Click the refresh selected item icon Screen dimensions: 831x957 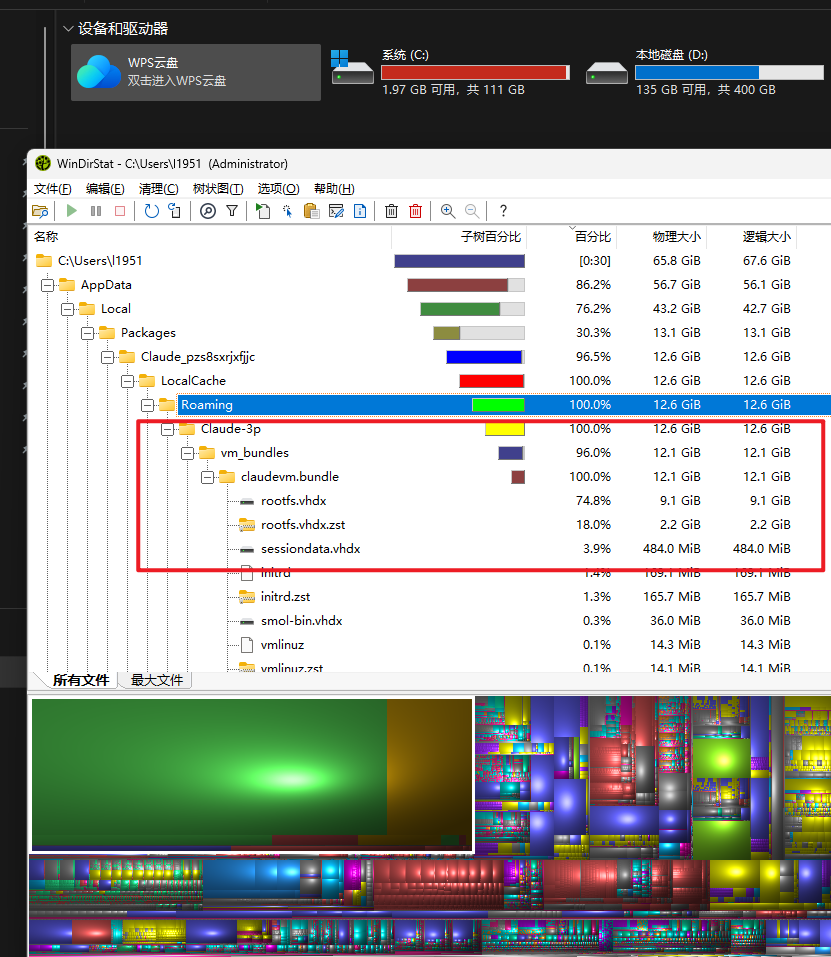click(x=175, y=211)
